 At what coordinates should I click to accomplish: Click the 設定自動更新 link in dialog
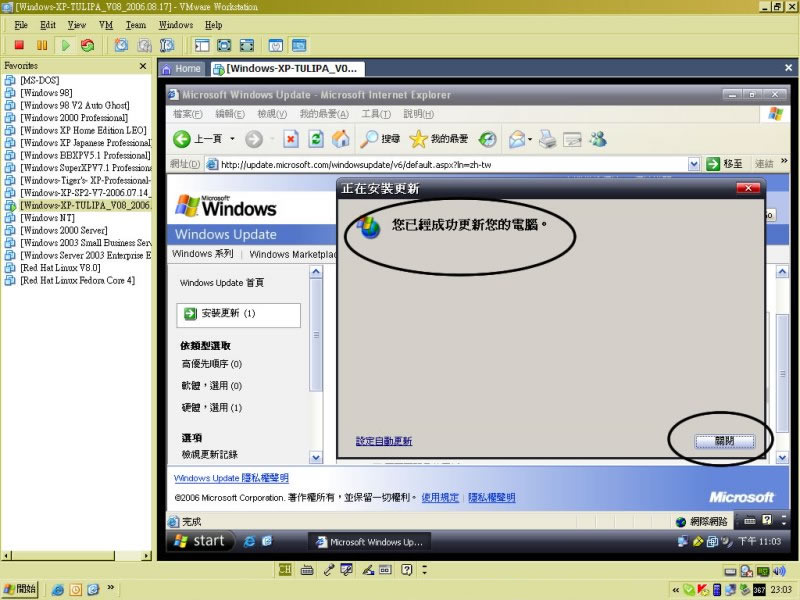[x=384, y=441]
